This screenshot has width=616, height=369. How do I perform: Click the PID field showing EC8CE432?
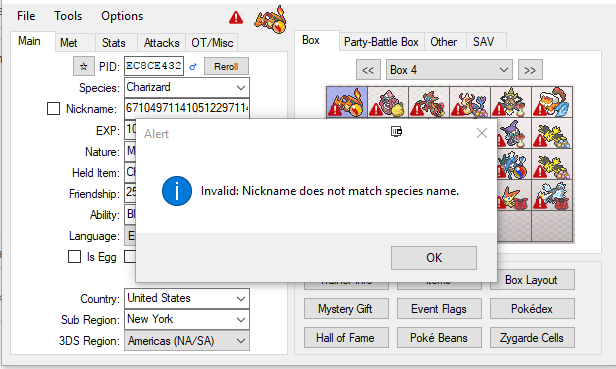[154, 66]
